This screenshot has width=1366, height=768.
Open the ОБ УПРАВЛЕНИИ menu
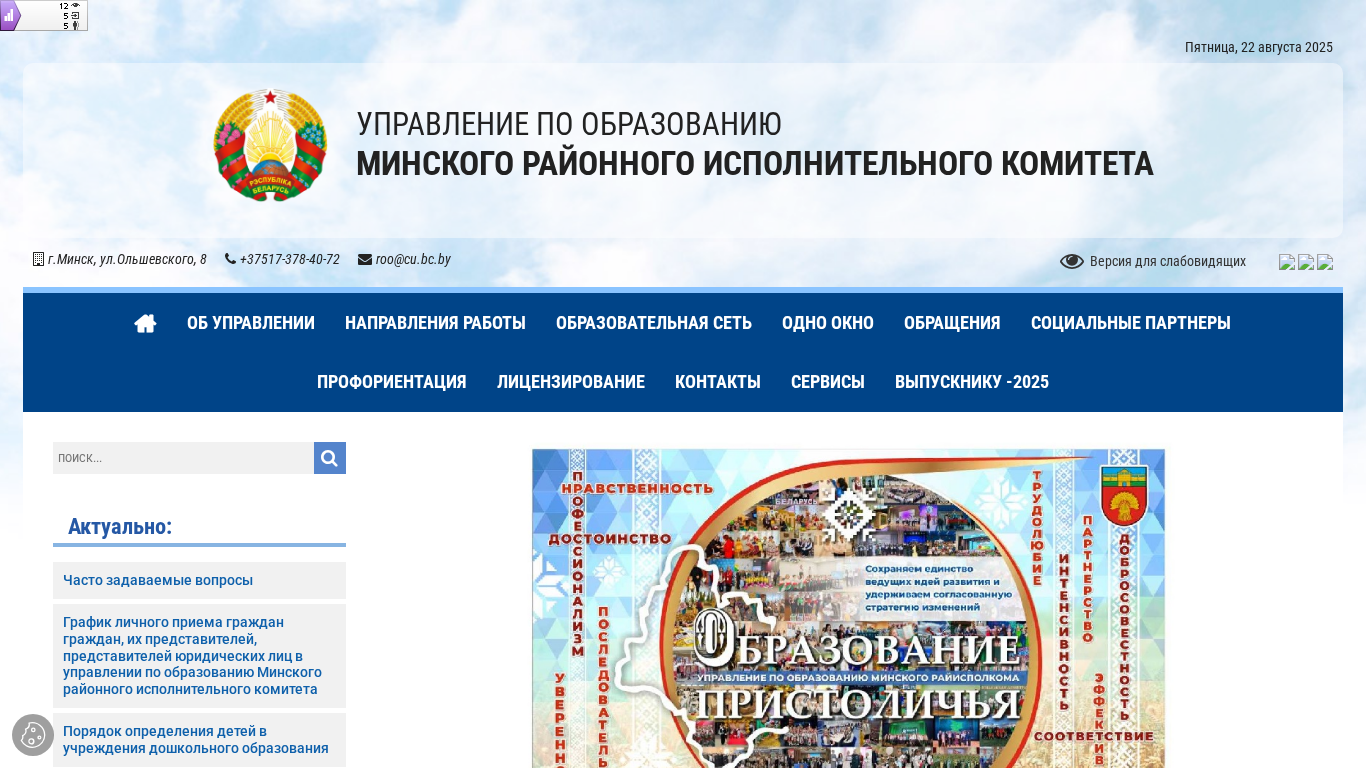click(x=251, y=323)
